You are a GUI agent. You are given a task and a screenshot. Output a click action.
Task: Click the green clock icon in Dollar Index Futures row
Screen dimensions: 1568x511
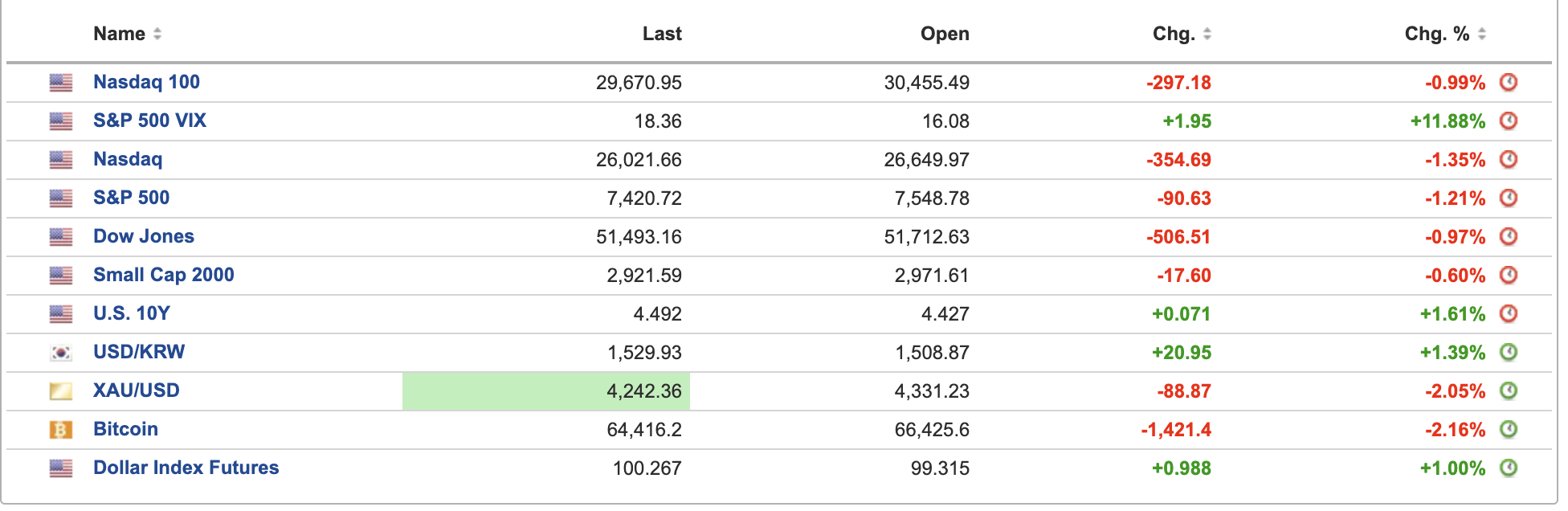[x=1509, y=468]
